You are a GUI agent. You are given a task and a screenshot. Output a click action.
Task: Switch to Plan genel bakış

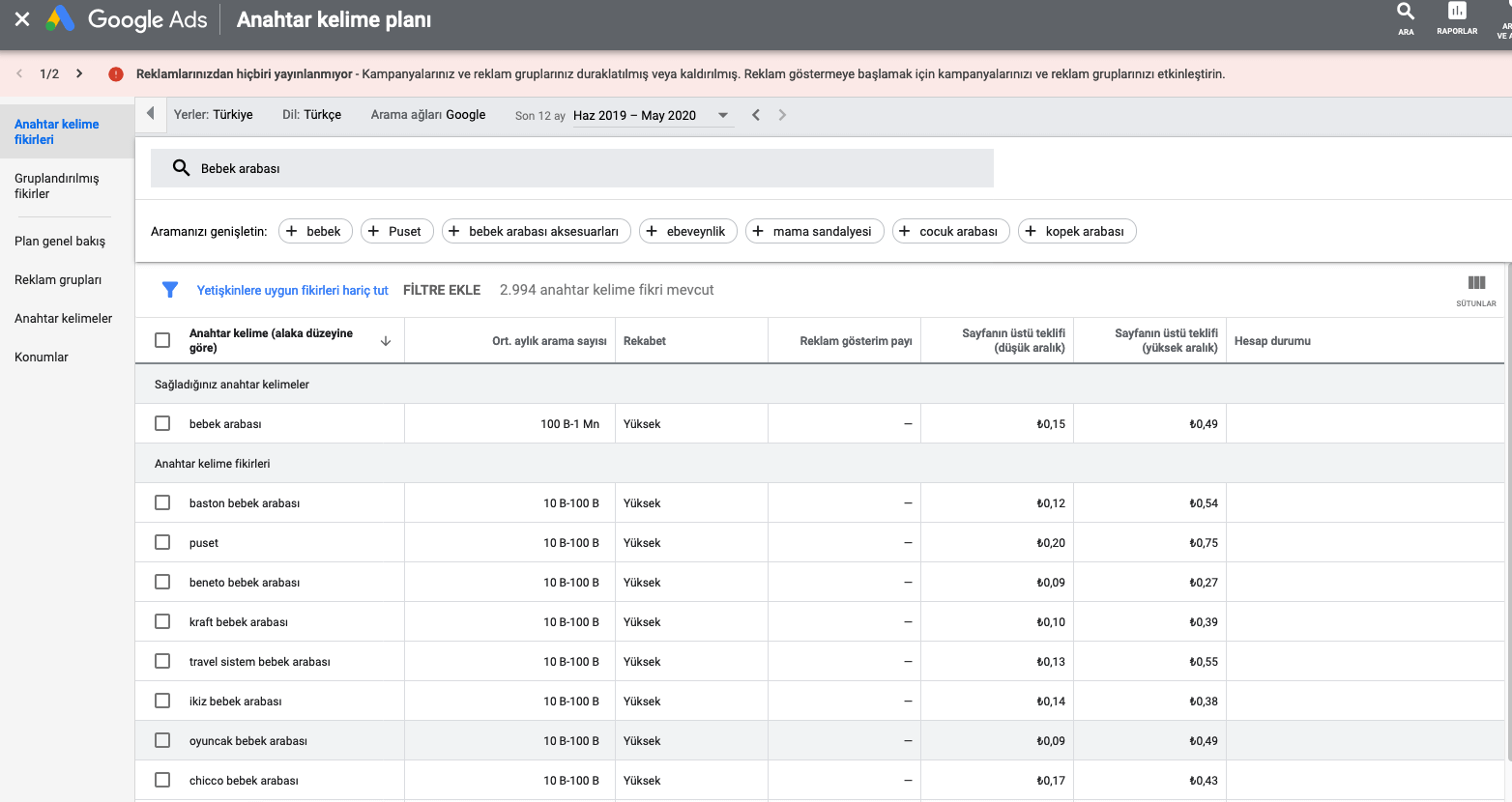(x=60, y=242)
